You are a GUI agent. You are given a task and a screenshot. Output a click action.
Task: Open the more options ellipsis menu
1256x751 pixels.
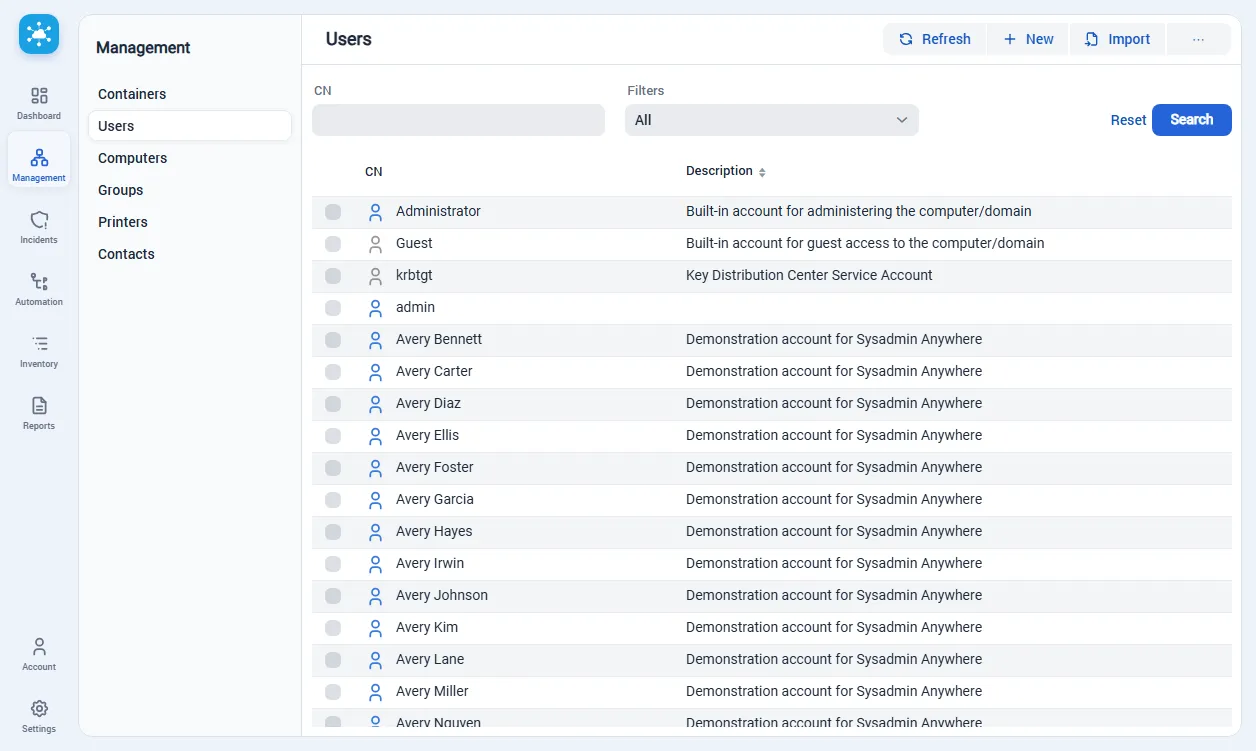[x=1198, y=39]
